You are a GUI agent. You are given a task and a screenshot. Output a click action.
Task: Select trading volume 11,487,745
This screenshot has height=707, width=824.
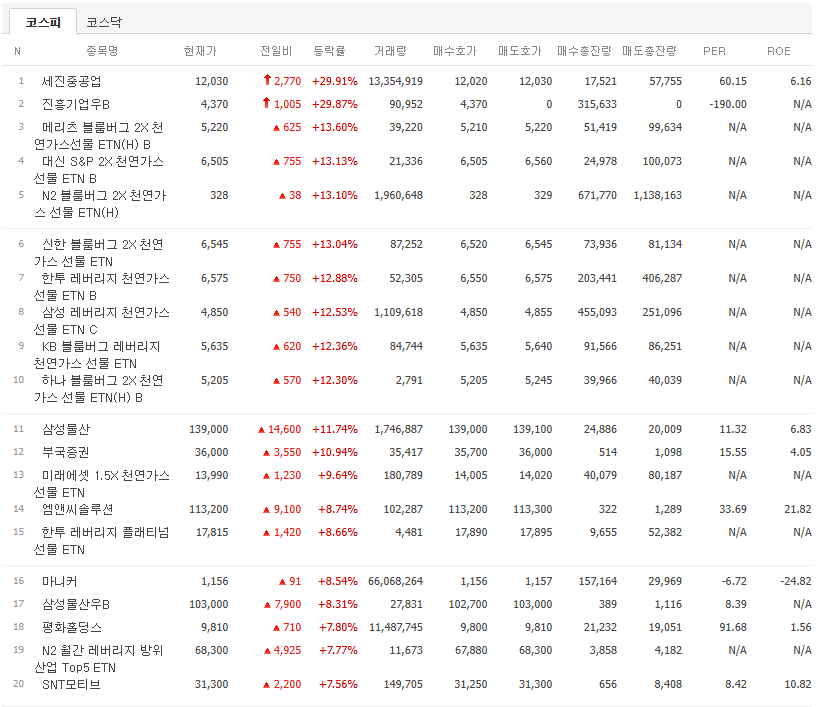(396, 627)
